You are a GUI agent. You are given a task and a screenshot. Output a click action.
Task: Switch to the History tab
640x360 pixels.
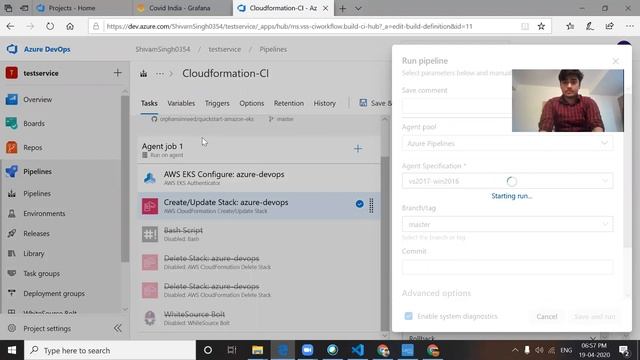[324, 103]
